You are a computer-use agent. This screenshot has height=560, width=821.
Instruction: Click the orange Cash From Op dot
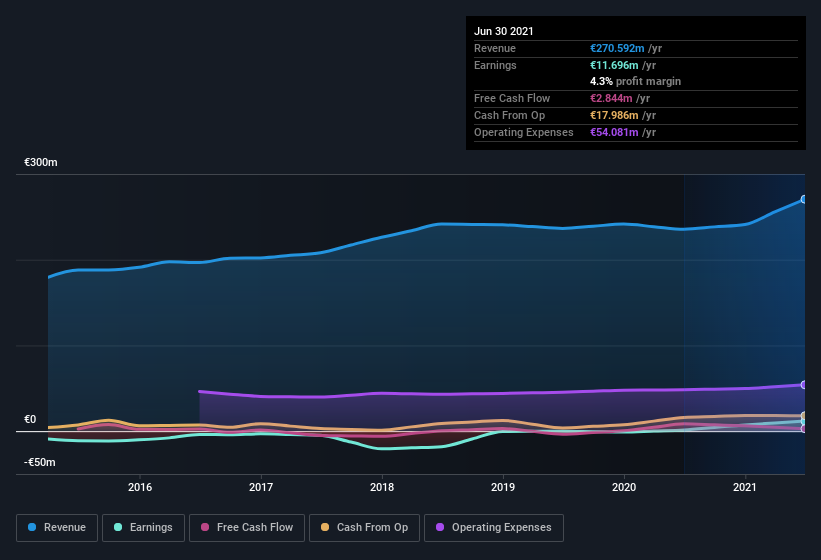(326, 527)
